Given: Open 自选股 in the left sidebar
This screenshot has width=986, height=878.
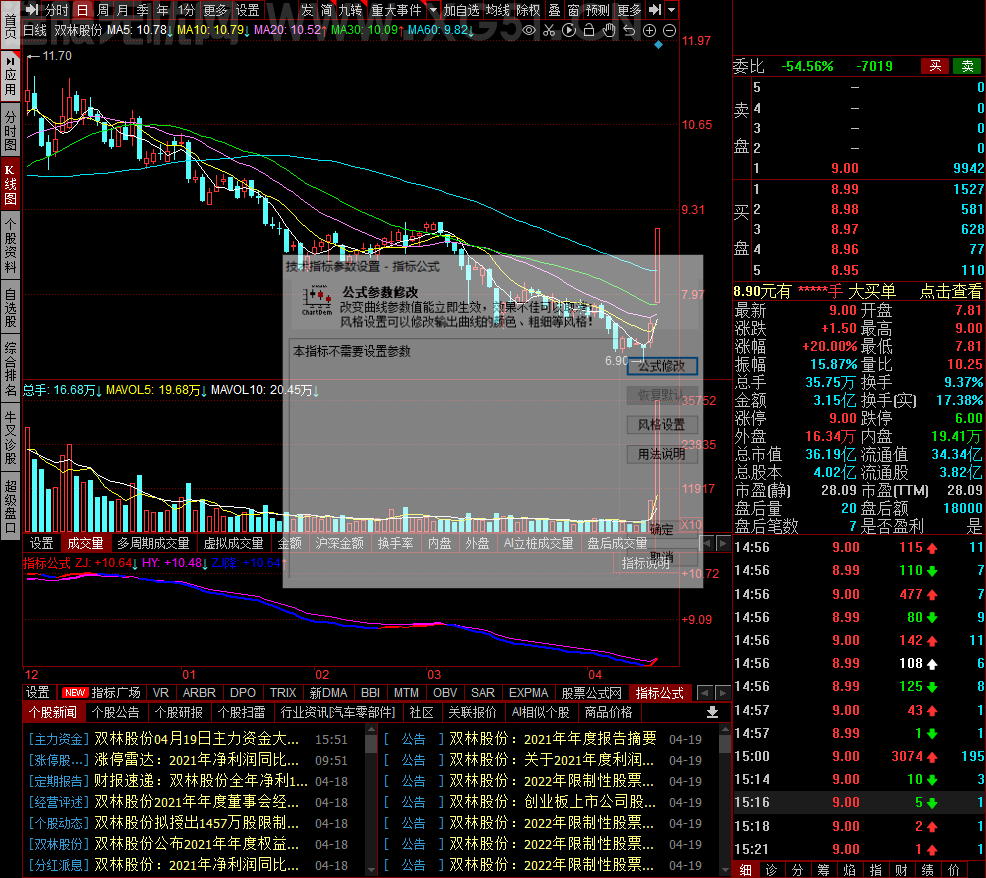Looking at the screenshot, I should (11, 307).
